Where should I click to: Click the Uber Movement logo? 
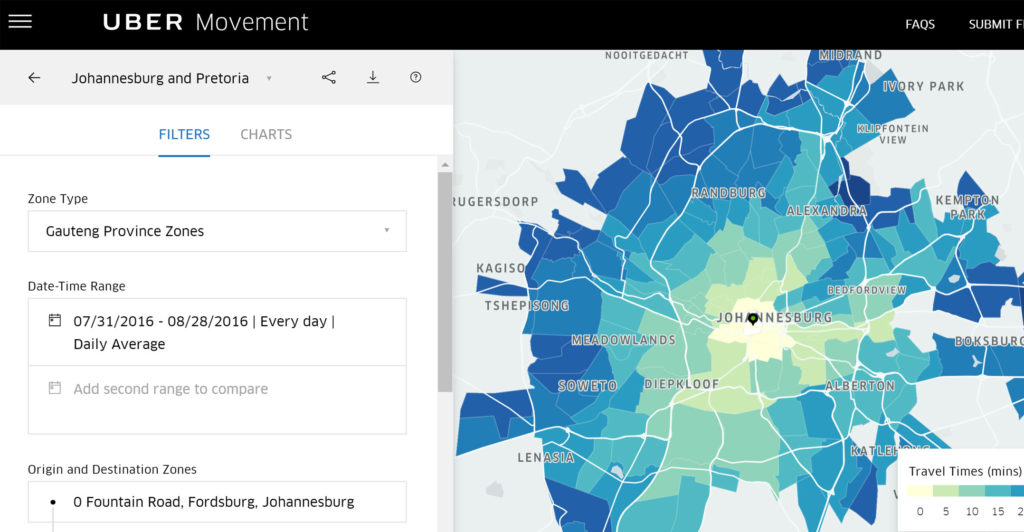[x=206, y=22]
